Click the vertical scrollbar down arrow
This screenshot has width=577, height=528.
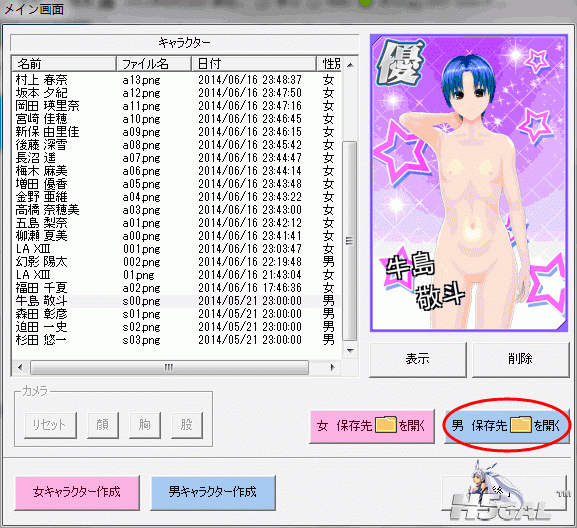[x=350, y=351]
